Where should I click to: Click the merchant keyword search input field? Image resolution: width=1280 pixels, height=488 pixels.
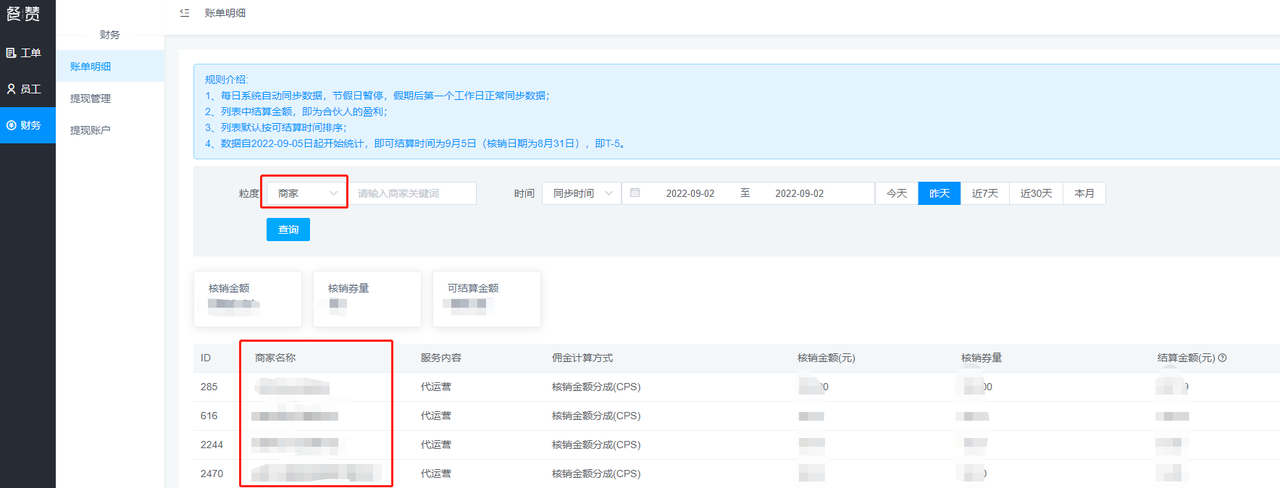coord(413,193)
